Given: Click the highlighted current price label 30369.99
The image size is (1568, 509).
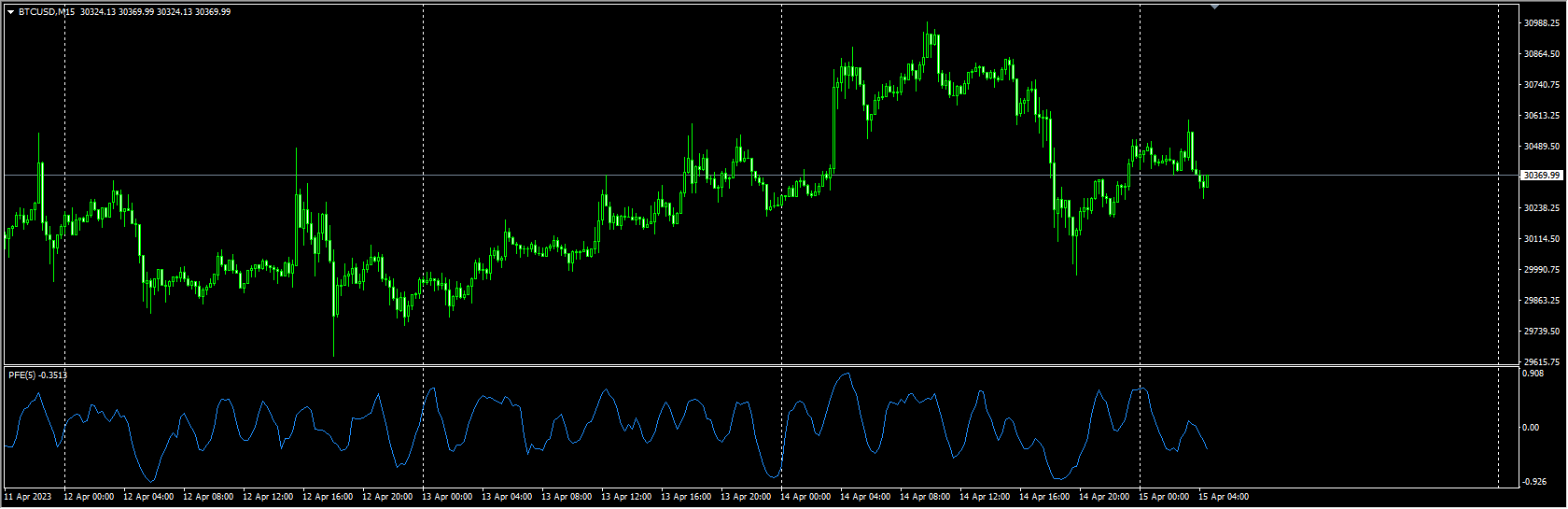Looking at the screenshot, I should point(1542,176).
